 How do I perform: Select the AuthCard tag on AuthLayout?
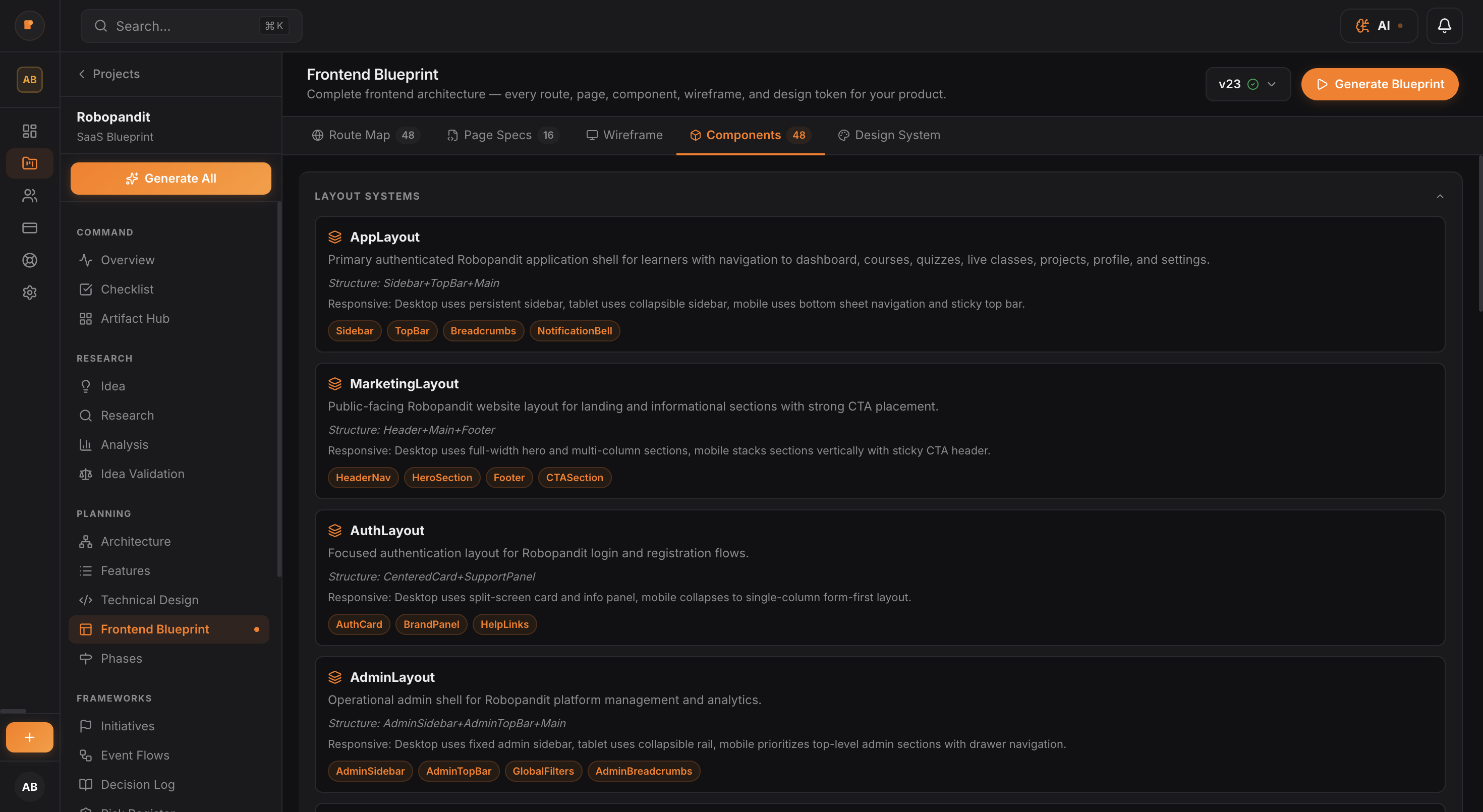(359, 624)
